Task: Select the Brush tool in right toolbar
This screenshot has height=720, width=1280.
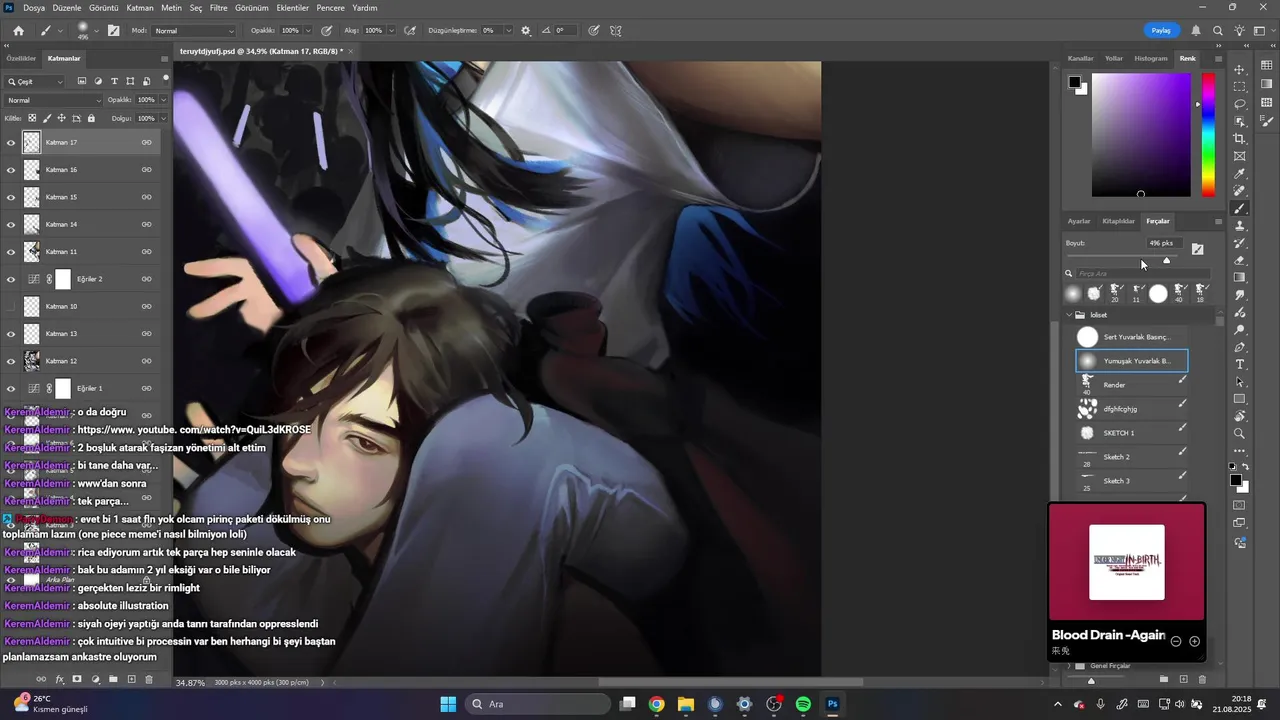Action: click(x=1240, y=209)
